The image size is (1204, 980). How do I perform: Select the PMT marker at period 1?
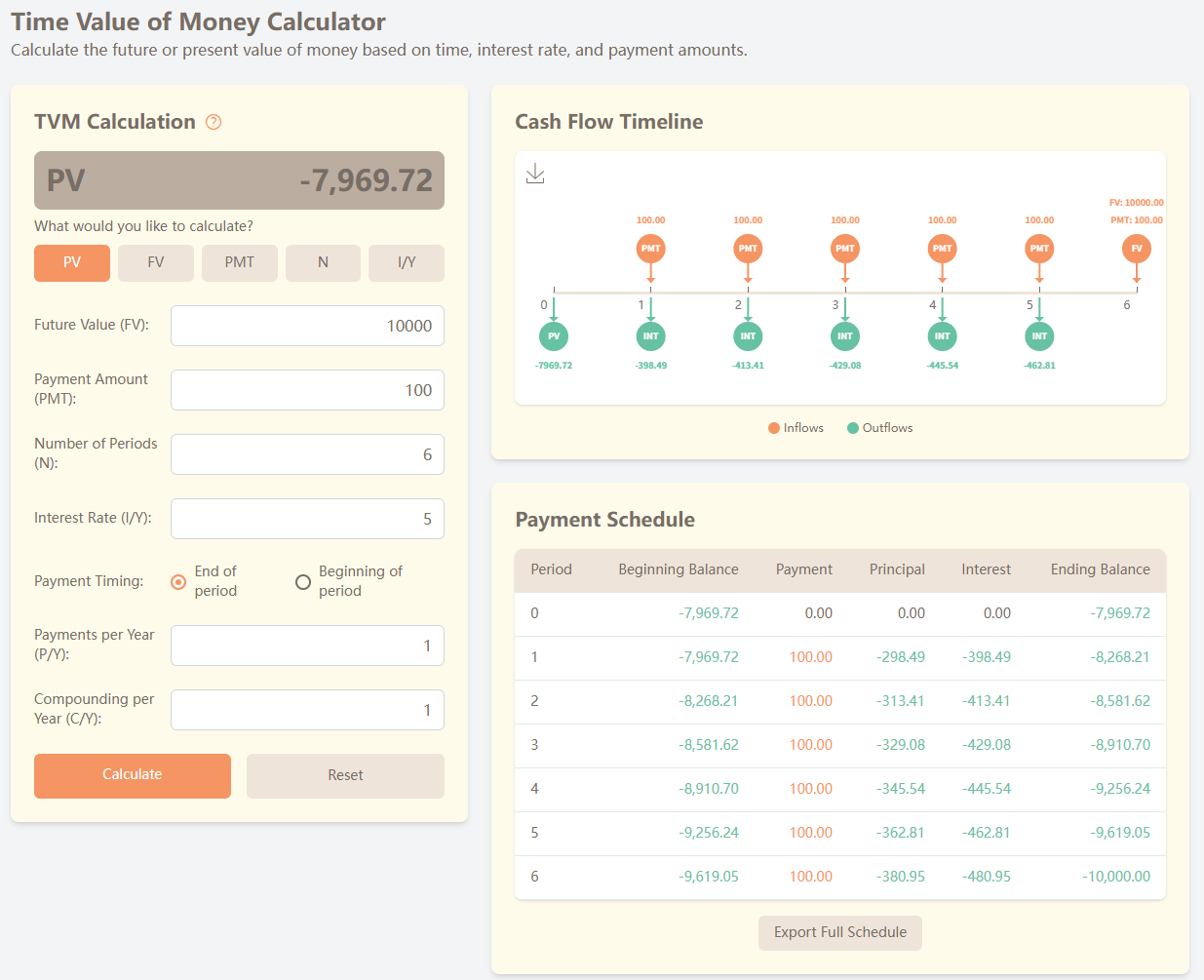[x=650, y=249]
